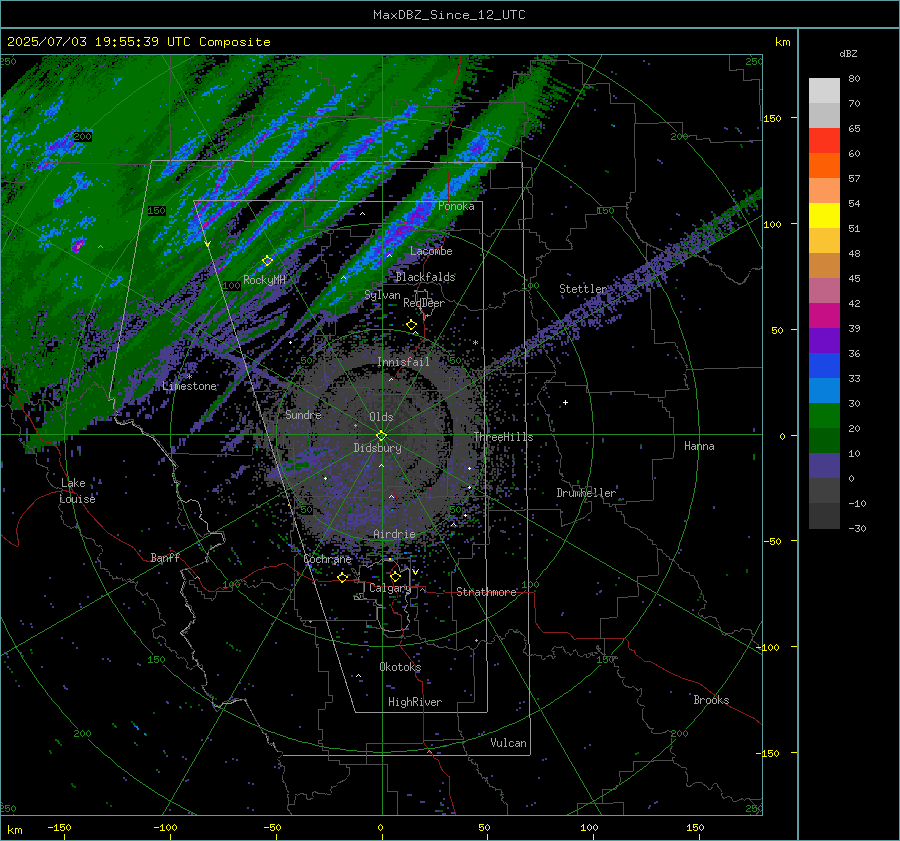Click the Strathmore label
Image resolution: width=900 pixels, height=841 pixels.
(x=486, y=592)
